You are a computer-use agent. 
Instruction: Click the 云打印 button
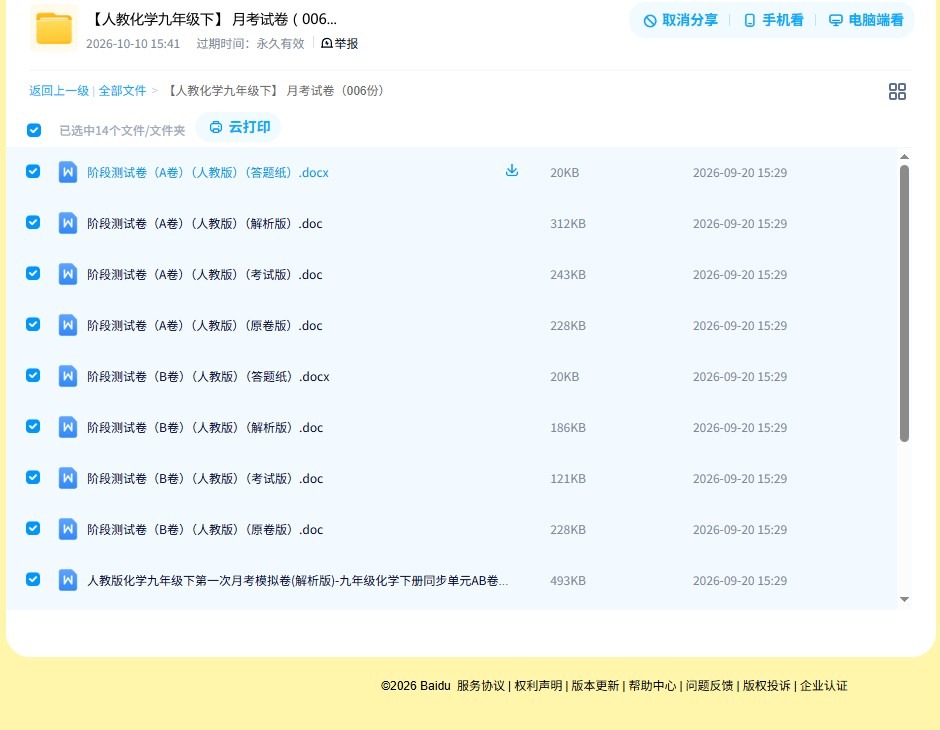[239, 127]
